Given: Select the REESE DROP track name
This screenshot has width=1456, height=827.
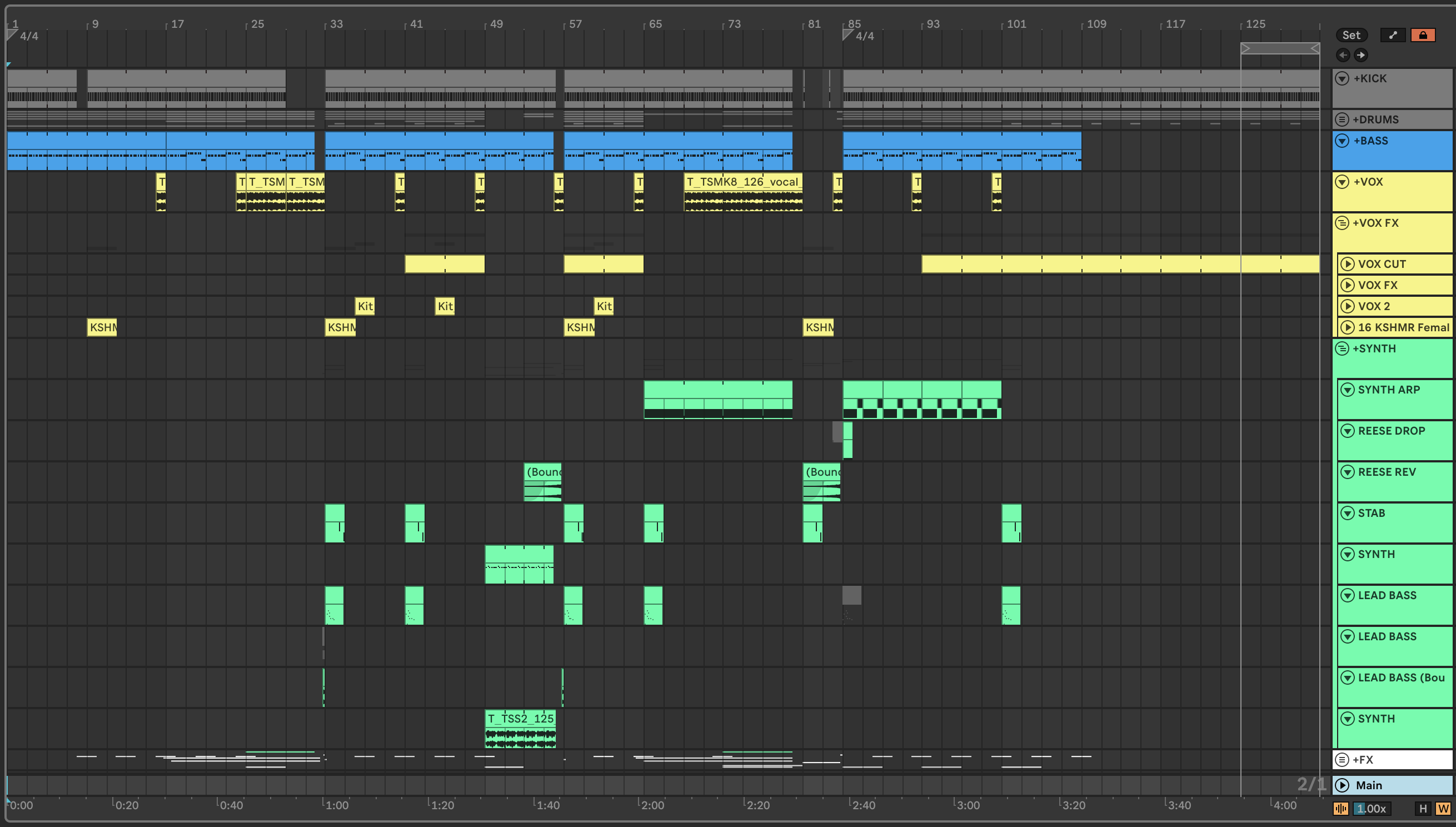Looking at the screenshot, I should (1392, 431).
